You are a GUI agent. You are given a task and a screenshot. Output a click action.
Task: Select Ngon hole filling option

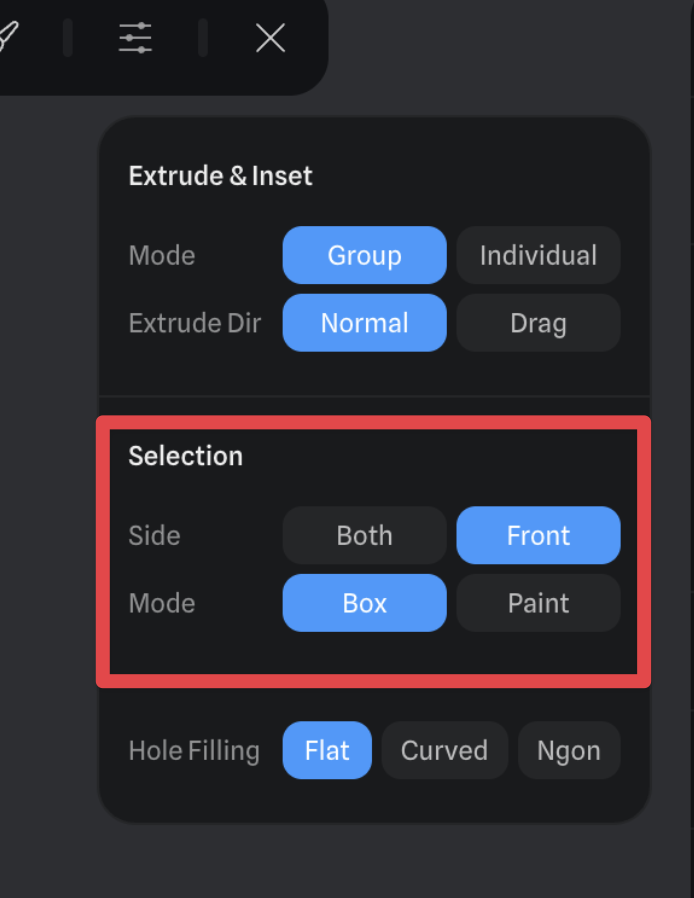(568, 750)
